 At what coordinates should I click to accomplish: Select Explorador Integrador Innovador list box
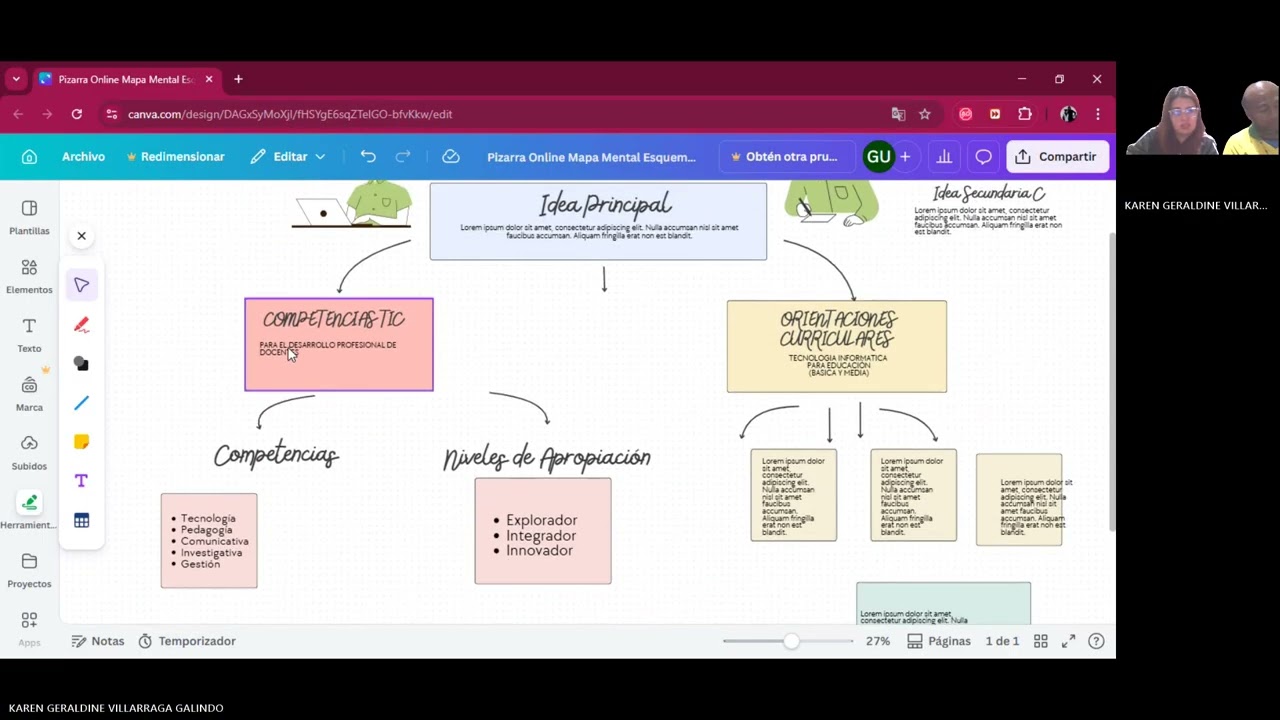click(543, 531)
